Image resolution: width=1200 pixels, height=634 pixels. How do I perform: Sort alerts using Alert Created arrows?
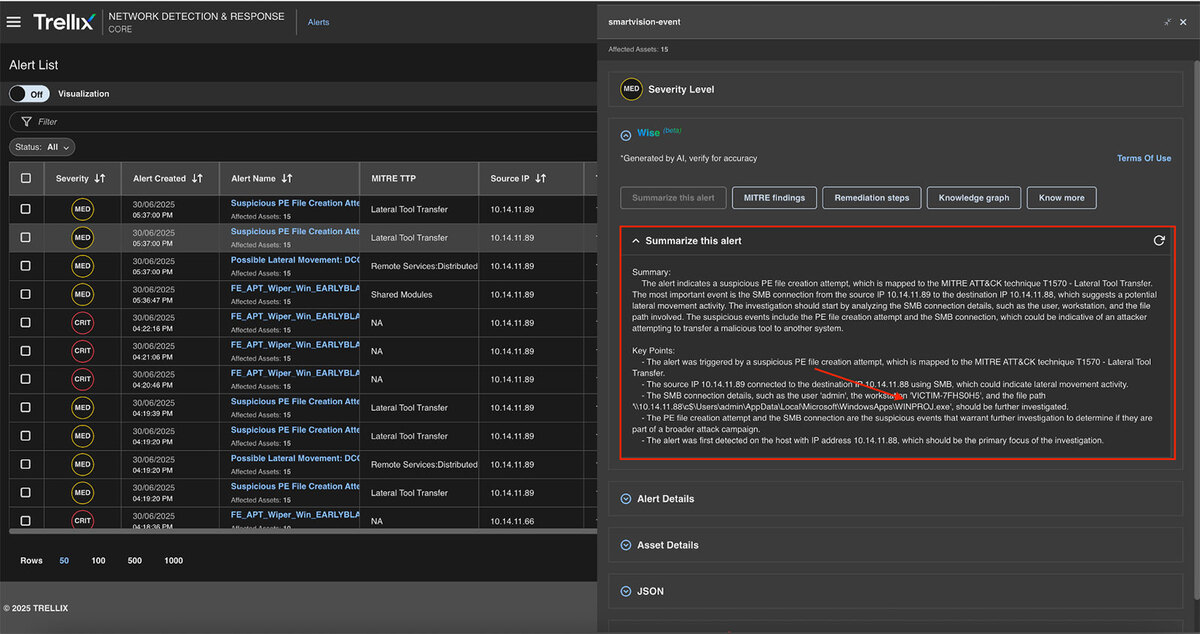pos(197,178)
